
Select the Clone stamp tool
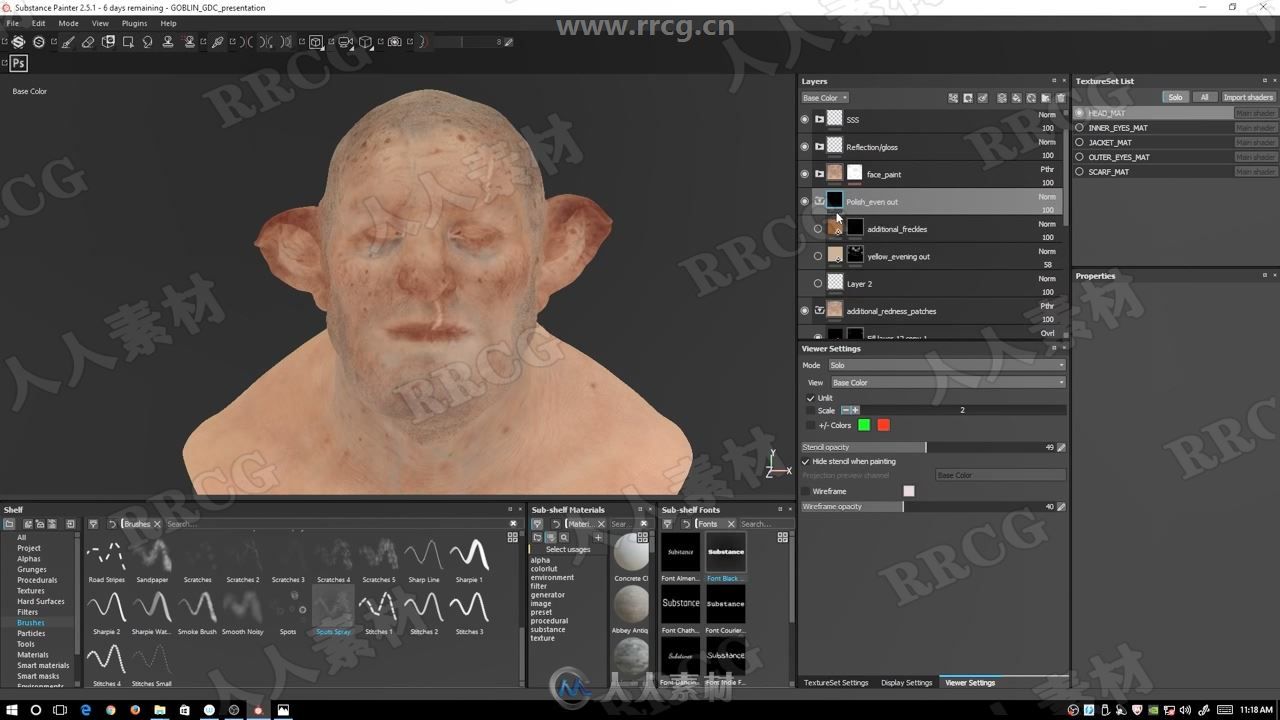pos(168,42)
